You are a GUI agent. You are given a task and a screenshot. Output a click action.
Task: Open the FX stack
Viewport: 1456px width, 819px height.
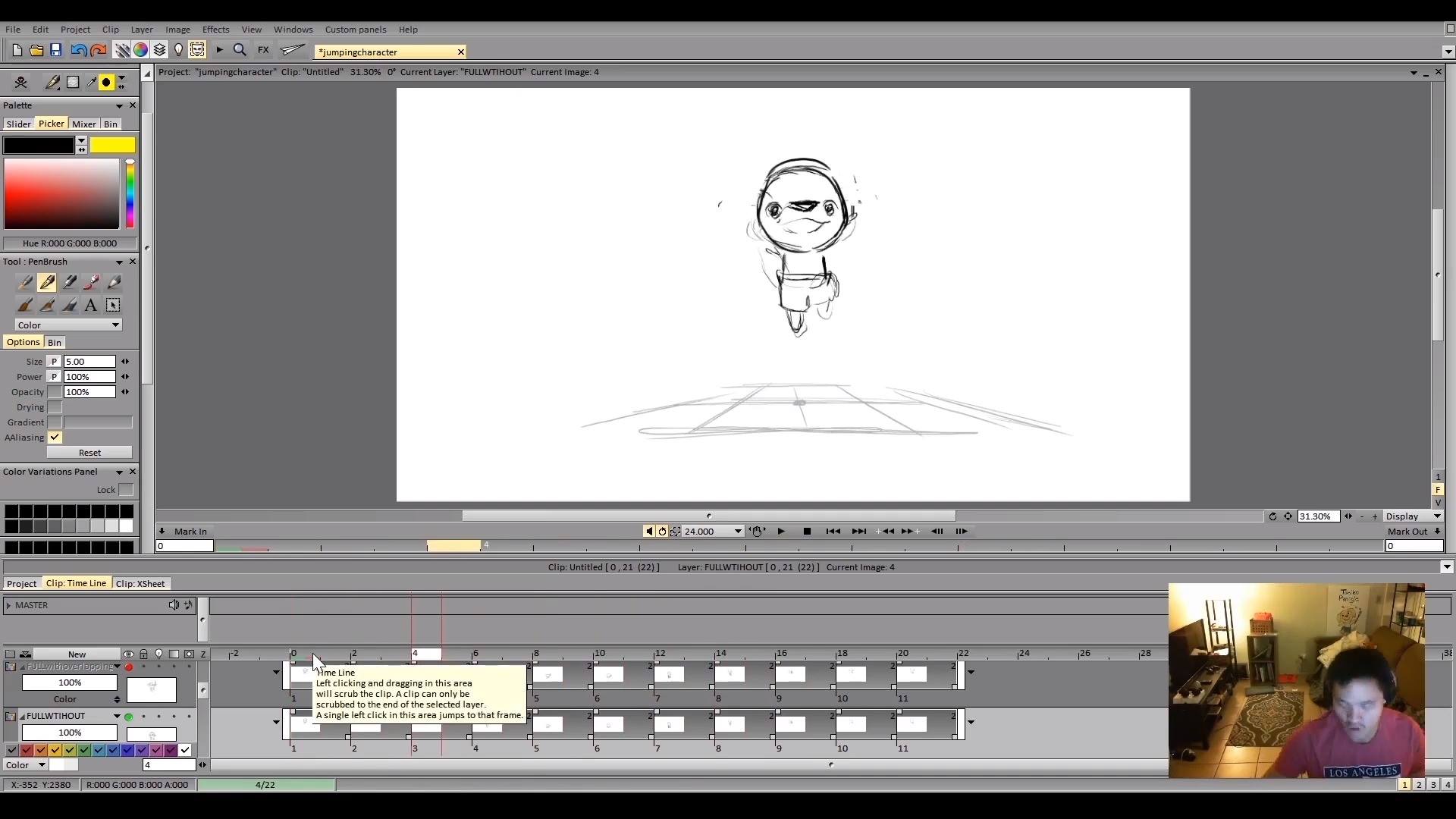click(x=263, y=51)
